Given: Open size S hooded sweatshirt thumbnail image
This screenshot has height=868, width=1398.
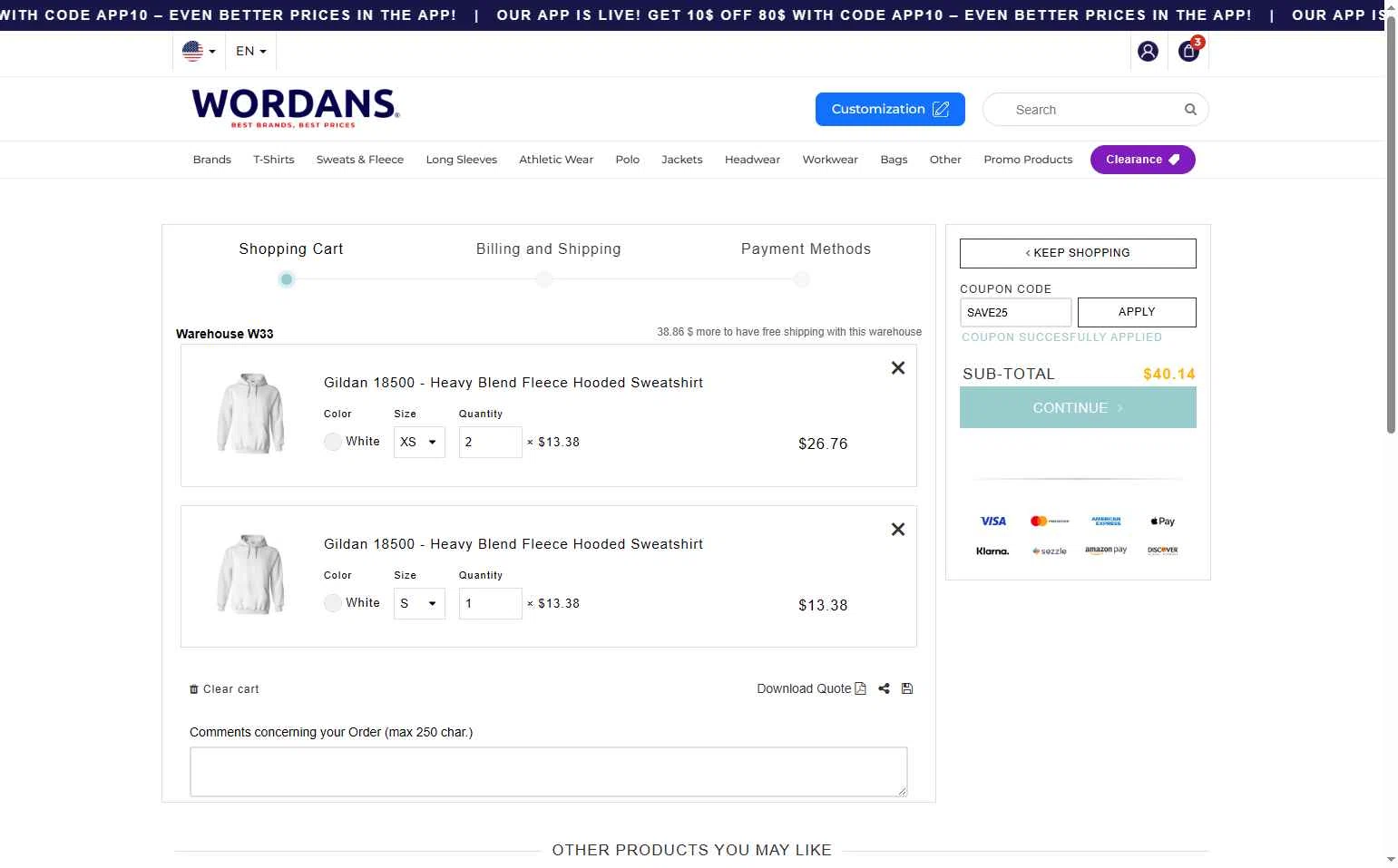Looking at the screenshot, I should click(250, 574).
